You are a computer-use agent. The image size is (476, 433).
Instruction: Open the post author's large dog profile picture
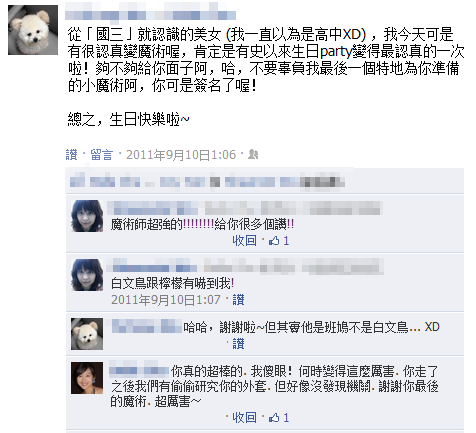click(x=33, y=30)
